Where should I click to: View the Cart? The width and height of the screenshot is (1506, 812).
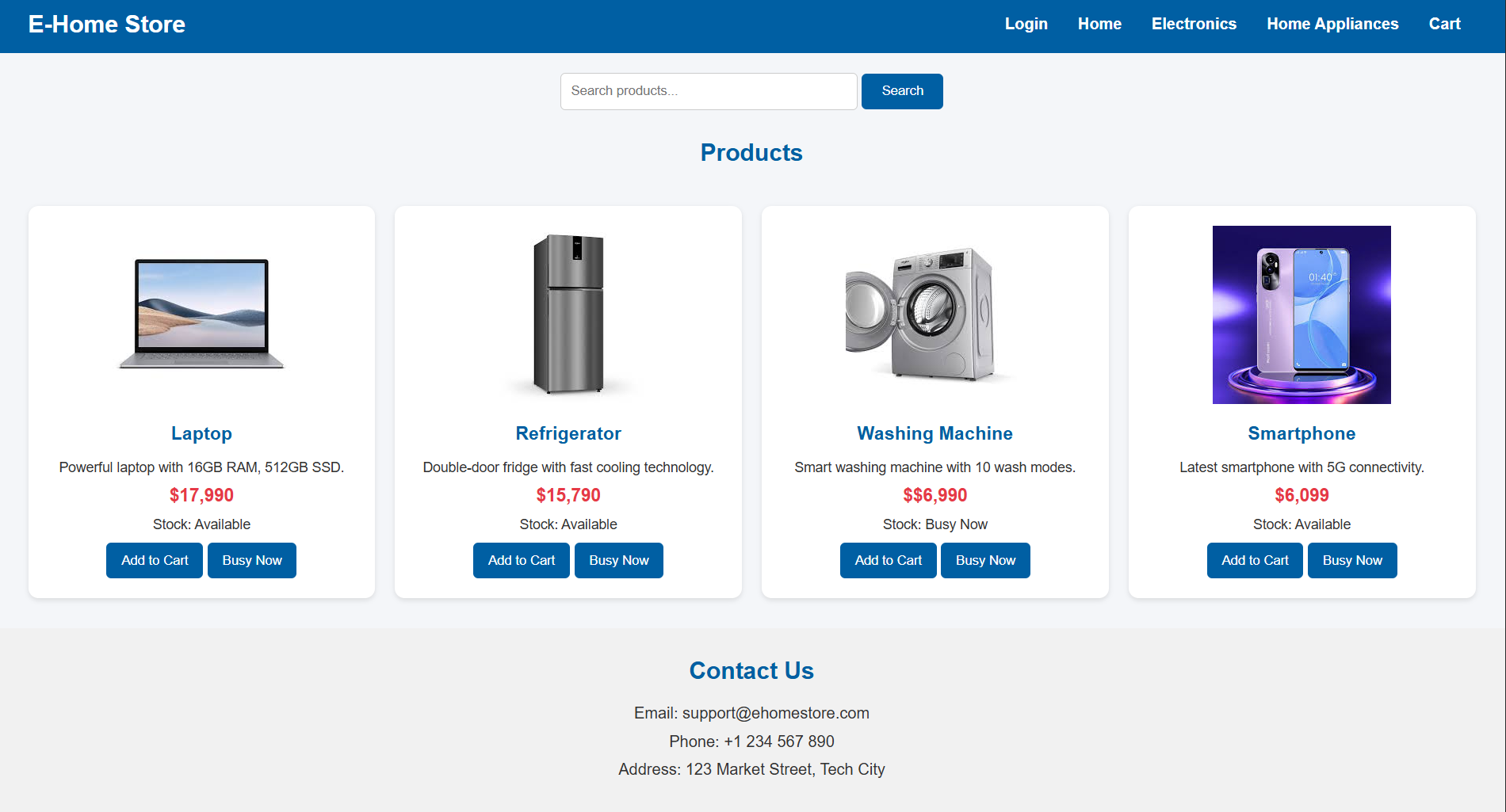(x=1444, y=25)
